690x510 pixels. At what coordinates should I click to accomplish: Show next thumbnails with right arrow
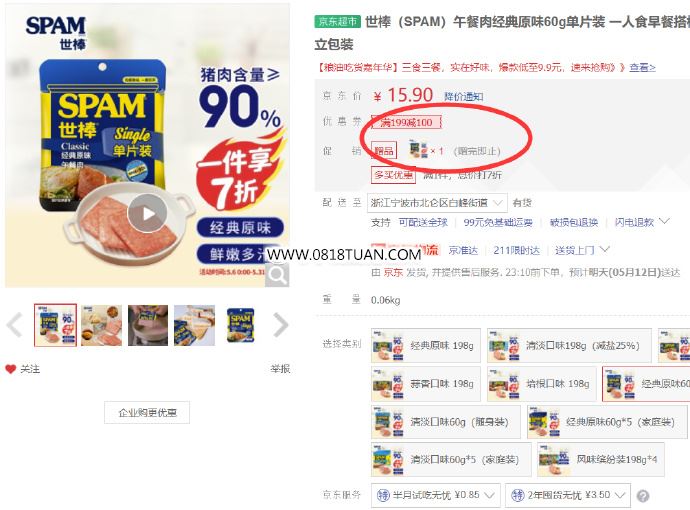(280, 325)
